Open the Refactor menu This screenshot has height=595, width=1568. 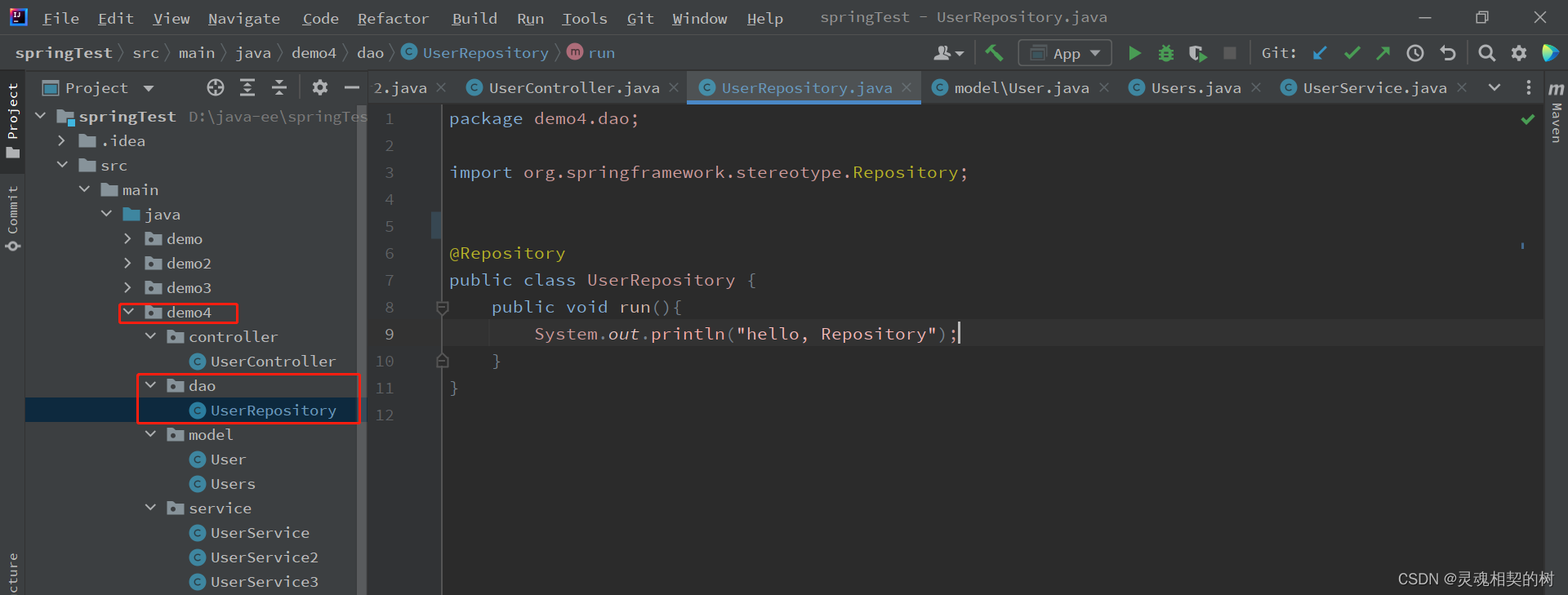[393, 18]
